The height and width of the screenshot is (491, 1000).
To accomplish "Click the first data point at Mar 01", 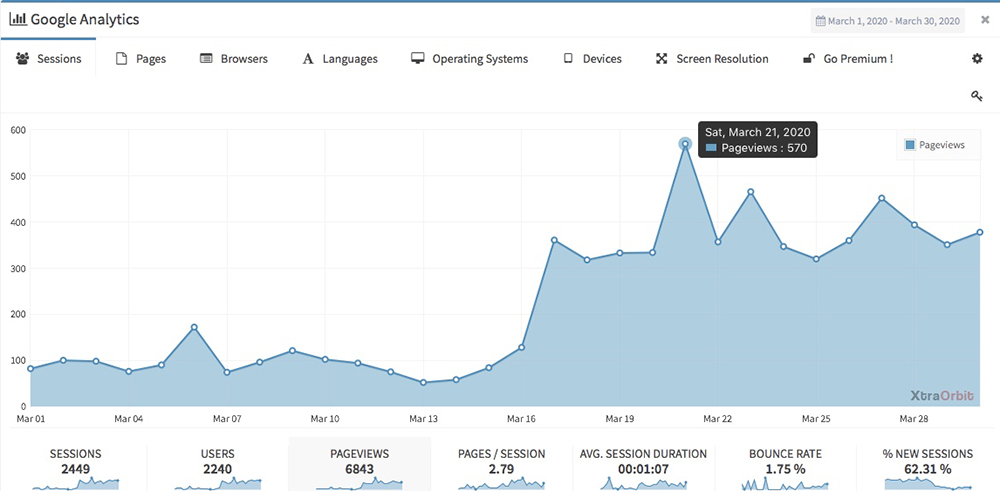I will [31, 369].
